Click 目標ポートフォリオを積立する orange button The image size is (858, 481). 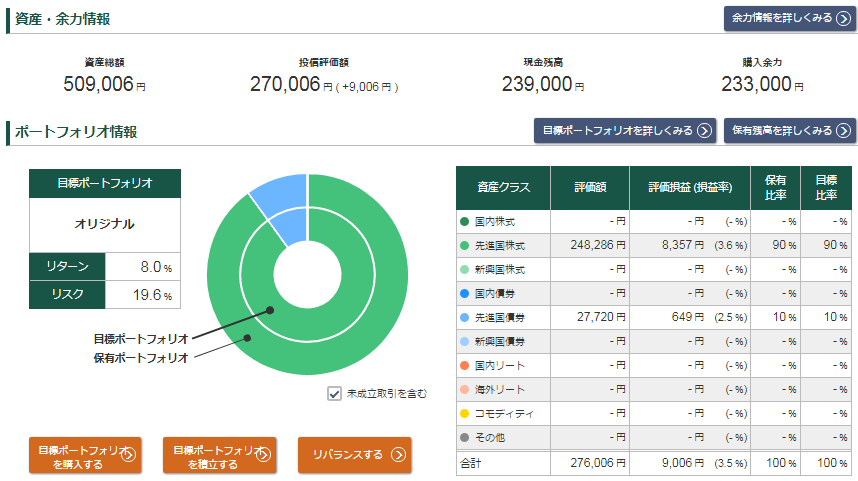point(219,455)
